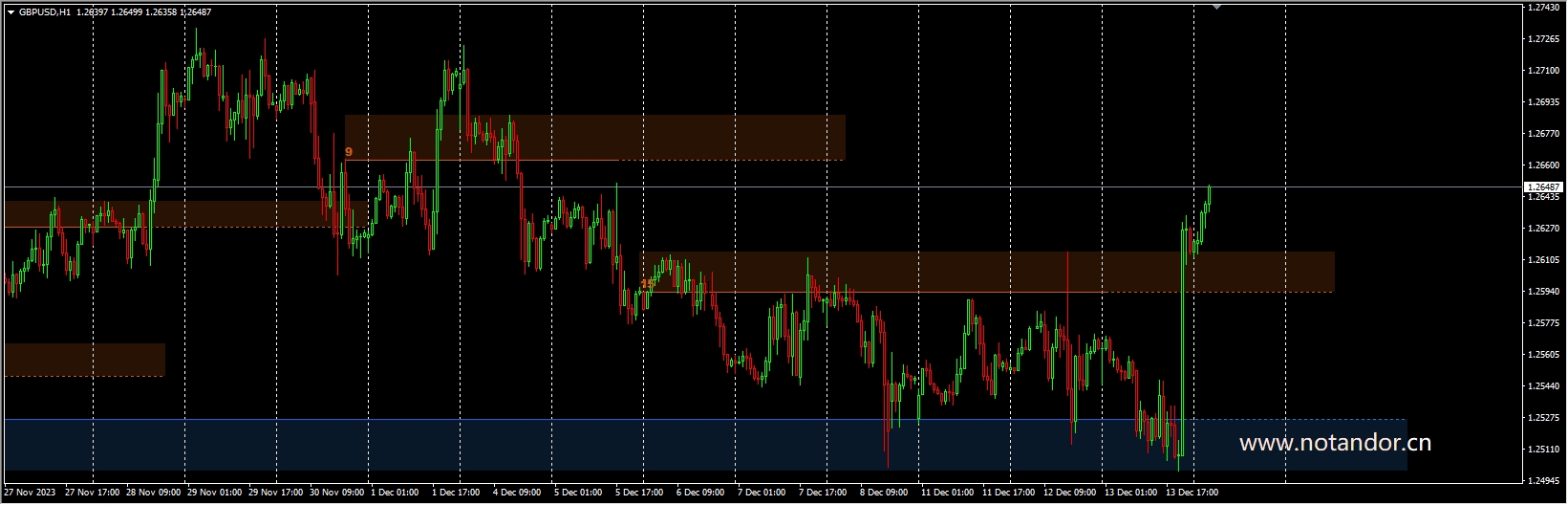Click the 27 Nov 2023 date label

tap(31, 494)
